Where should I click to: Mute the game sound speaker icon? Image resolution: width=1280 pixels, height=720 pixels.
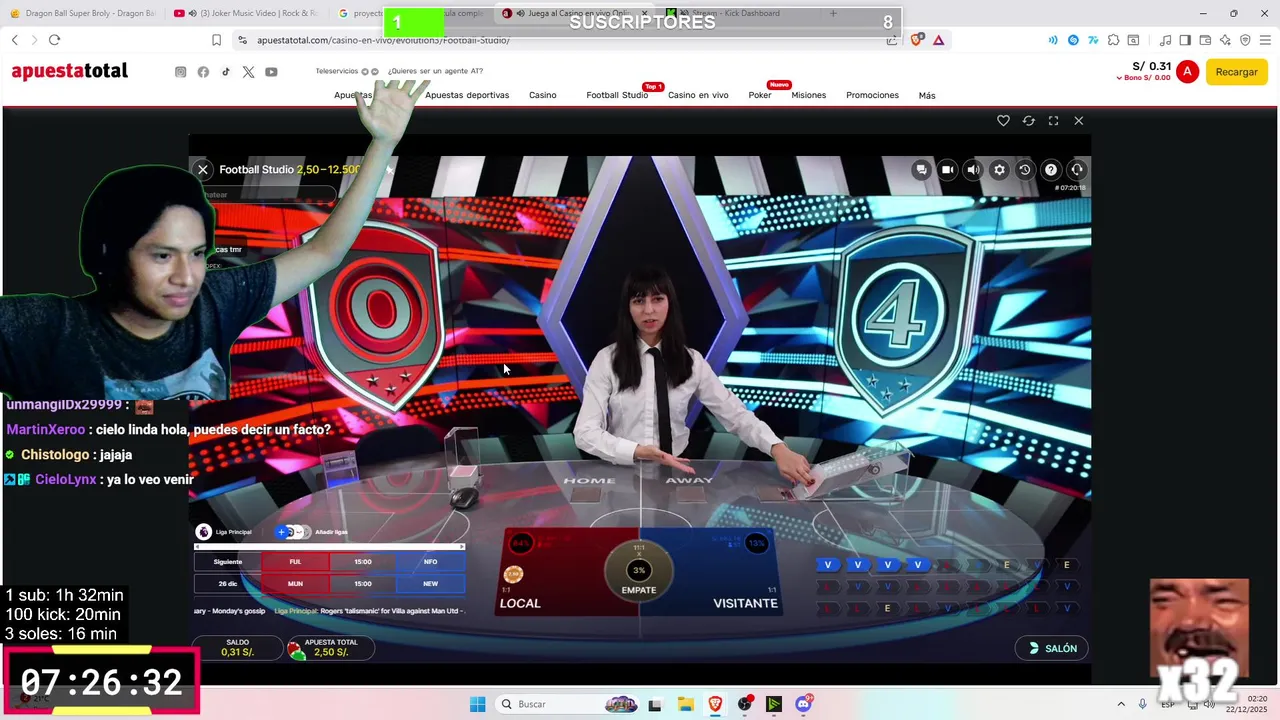click(x=973, y=170)
